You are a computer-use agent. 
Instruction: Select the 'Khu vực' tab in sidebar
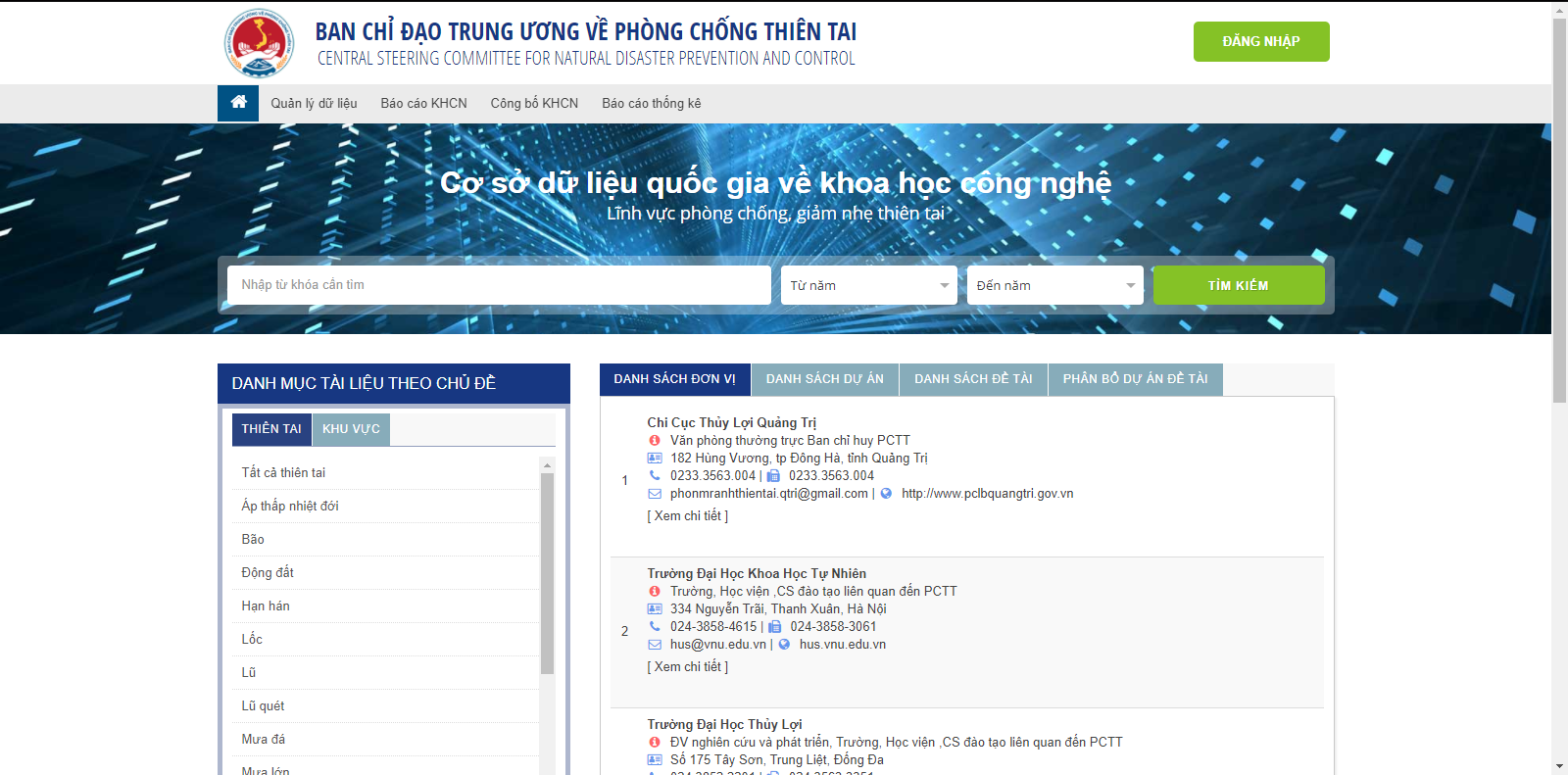[351, 429]
